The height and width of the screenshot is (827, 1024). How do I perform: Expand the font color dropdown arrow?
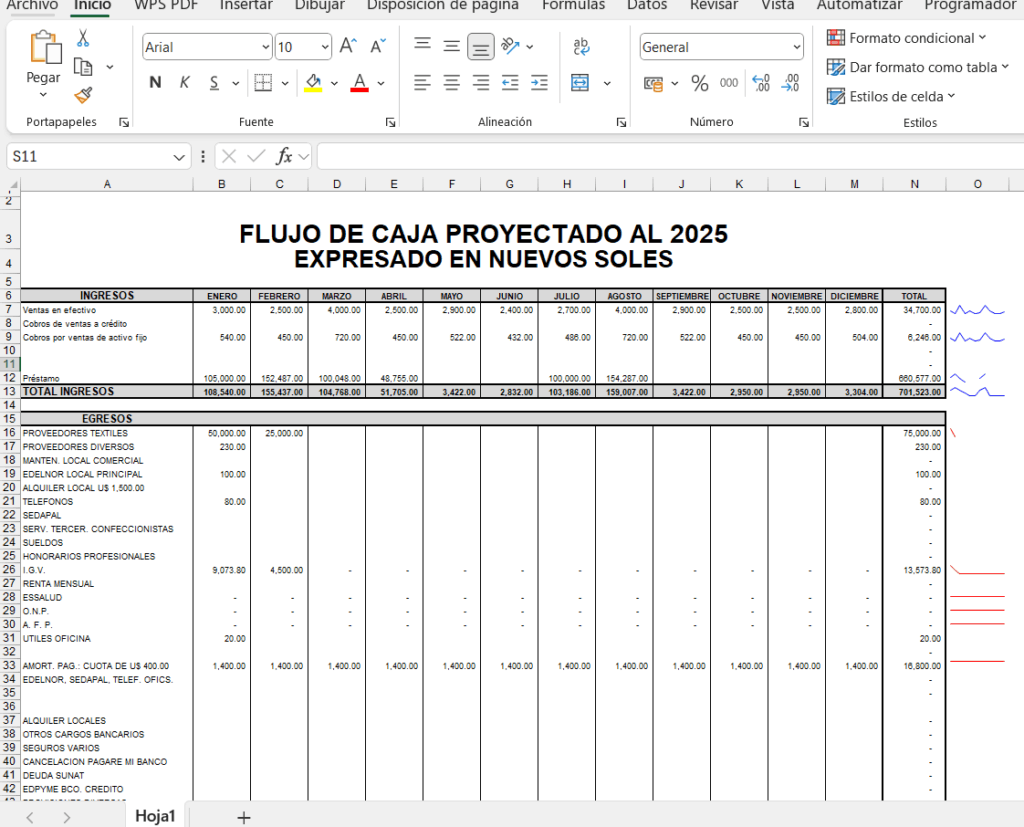coord(381,84)
